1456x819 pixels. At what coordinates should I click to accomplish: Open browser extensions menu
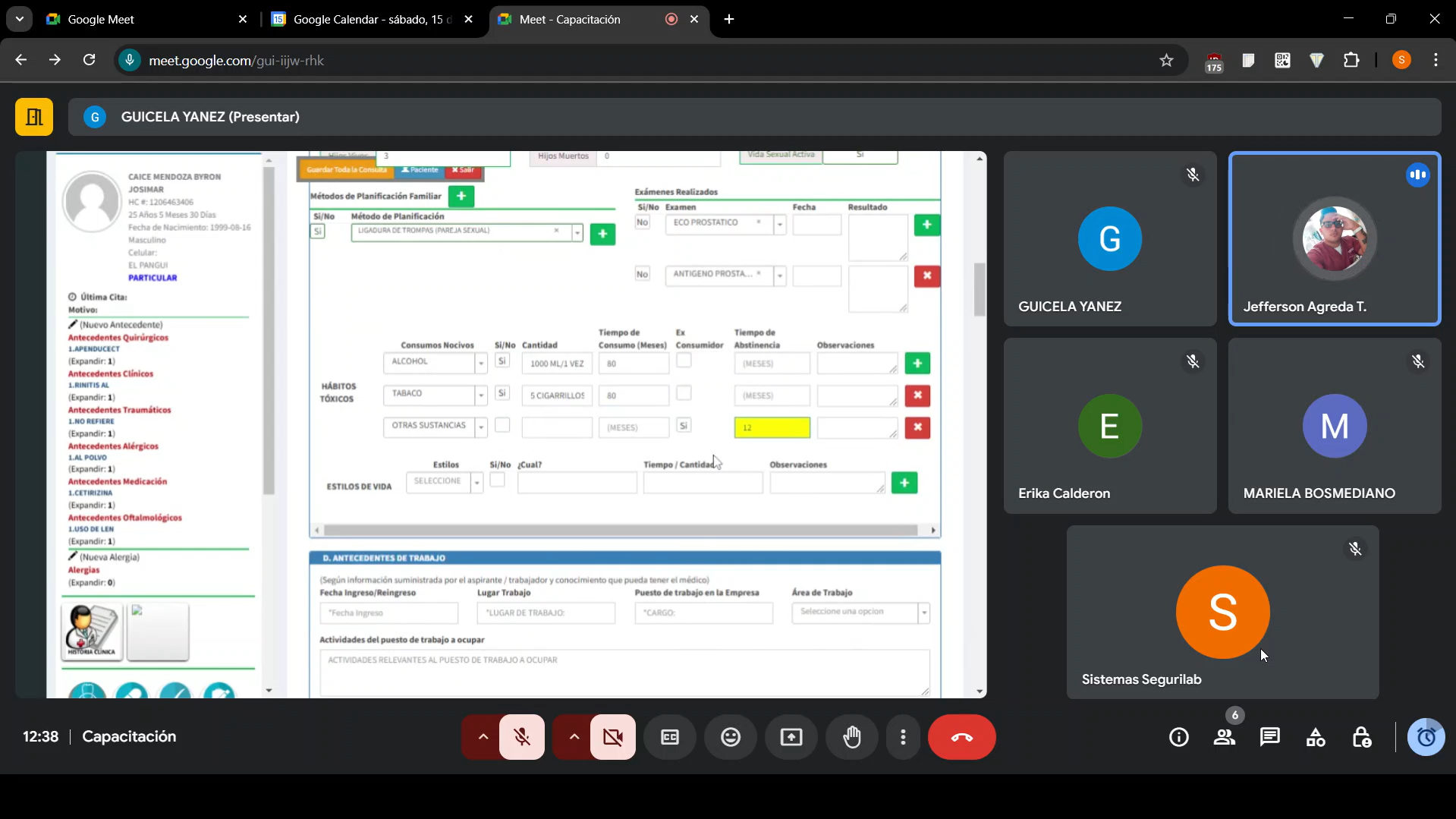[x=1351, y=60]
